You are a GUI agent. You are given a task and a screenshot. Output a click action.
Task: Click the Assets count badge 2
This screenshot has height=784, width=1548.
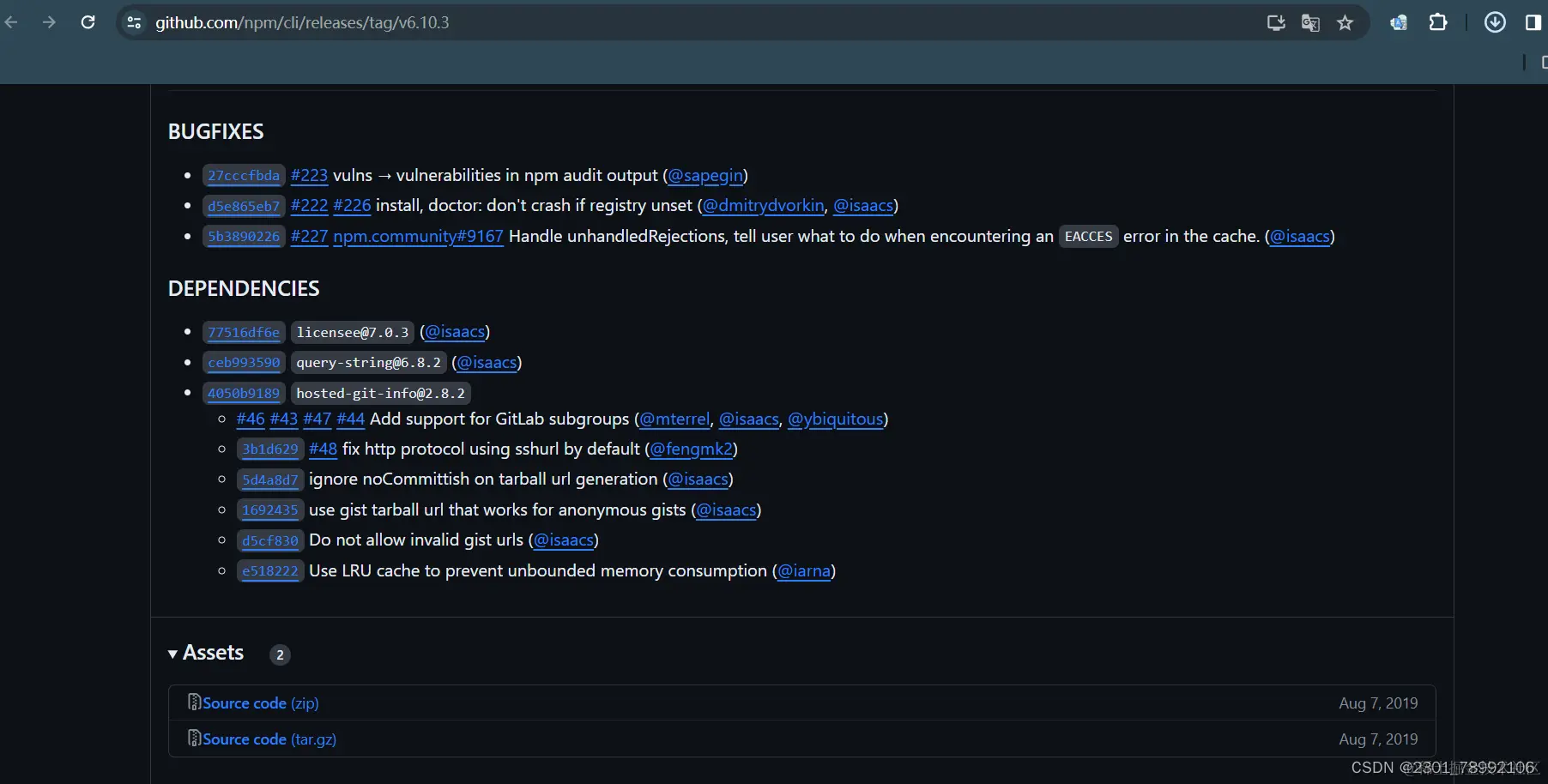280,654
